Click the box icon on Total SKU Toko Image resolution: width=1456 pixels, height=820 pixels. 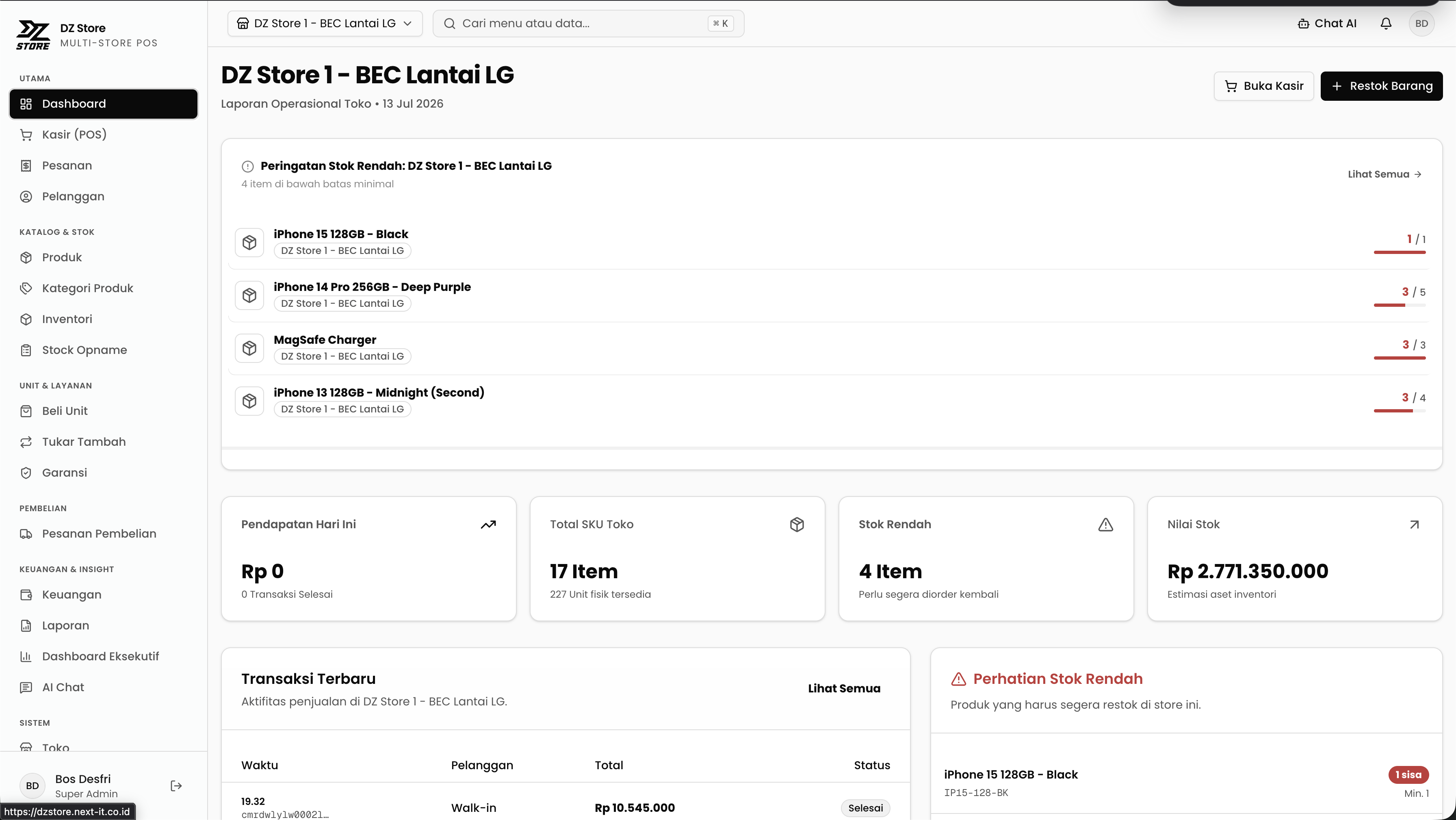tap(797, 525)
